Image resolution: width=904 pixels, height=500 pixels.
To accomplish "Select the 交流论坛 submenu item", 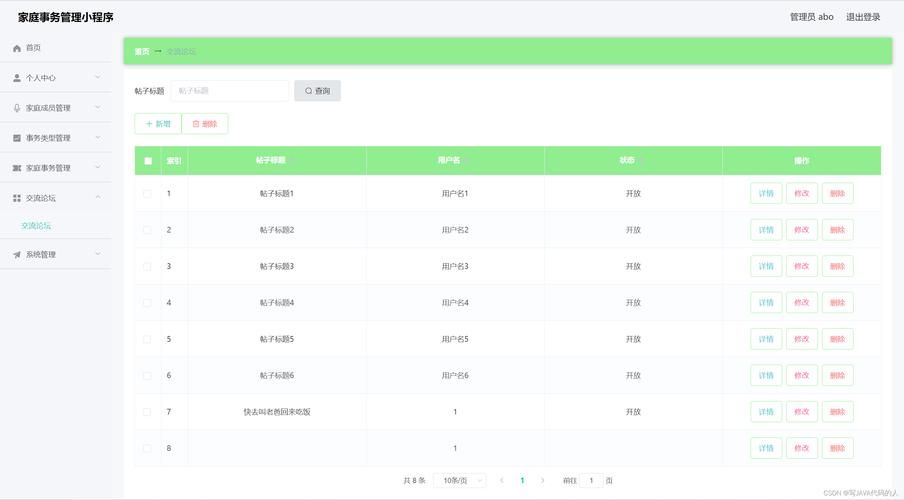I will [x=37, y=226].
